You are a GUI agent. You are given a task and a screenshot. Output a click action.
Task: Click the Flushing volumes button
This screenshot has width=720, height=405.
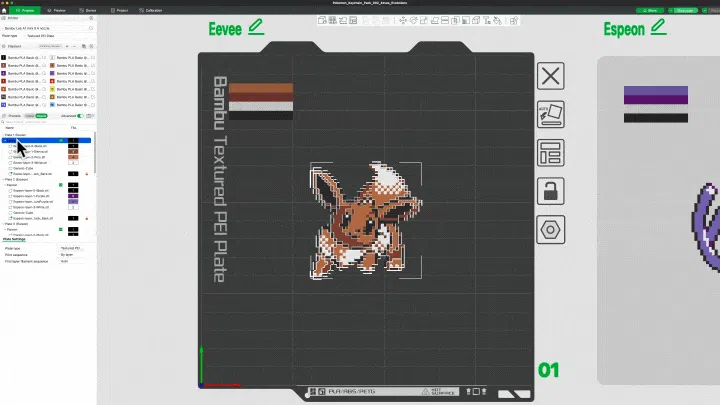click(x=50, y=46)
